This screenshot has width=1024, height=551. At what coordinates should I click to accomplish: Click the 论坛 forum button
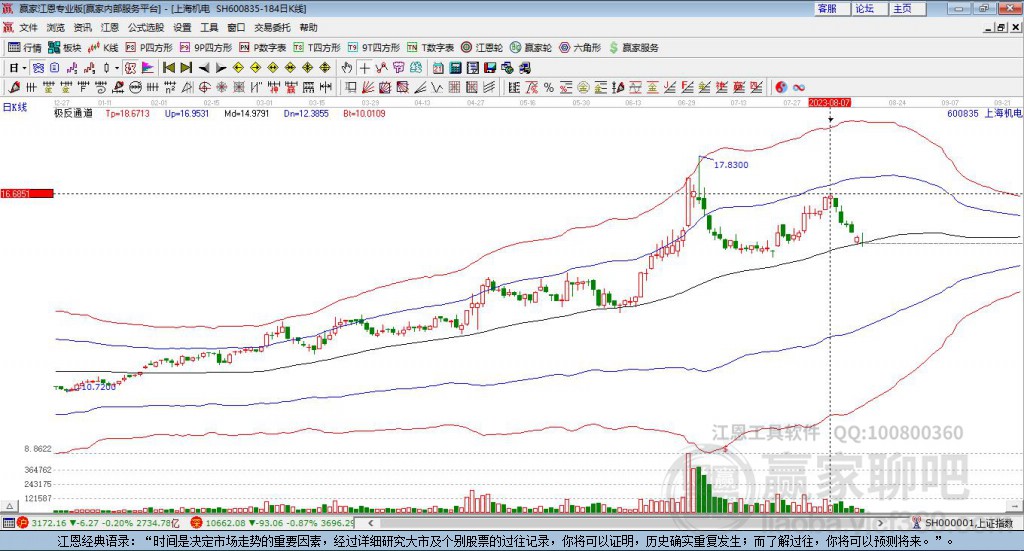[x=870, y=8]
